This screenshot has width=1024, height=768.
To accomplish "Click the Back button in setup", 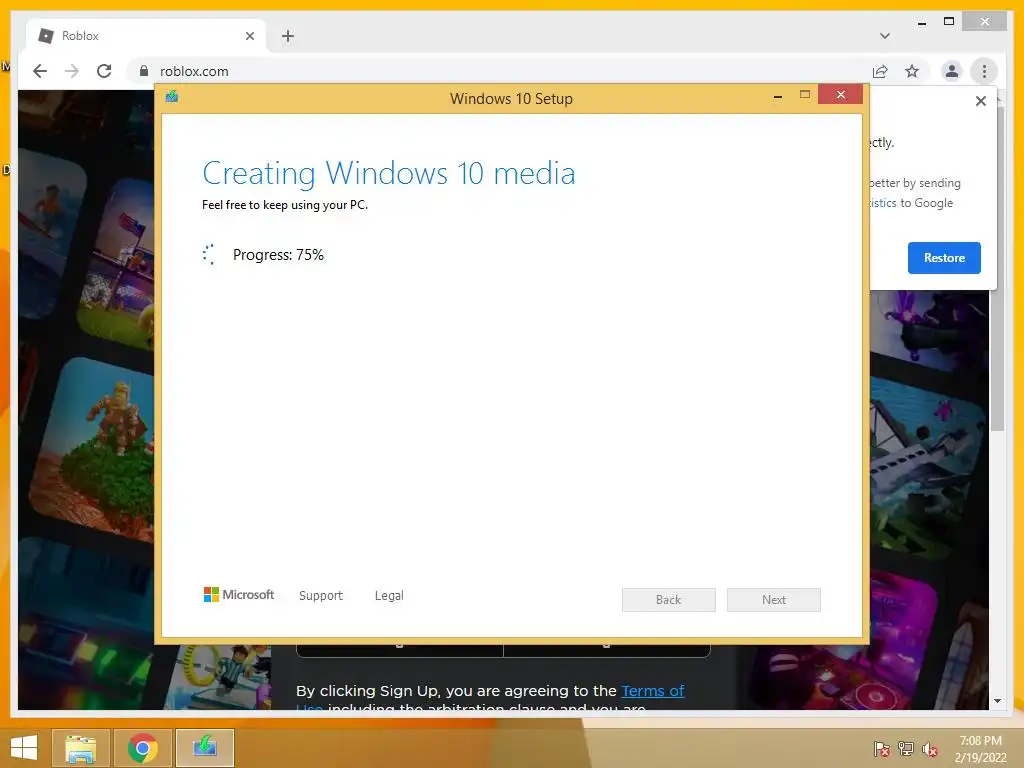I will (x=669, y=600).
